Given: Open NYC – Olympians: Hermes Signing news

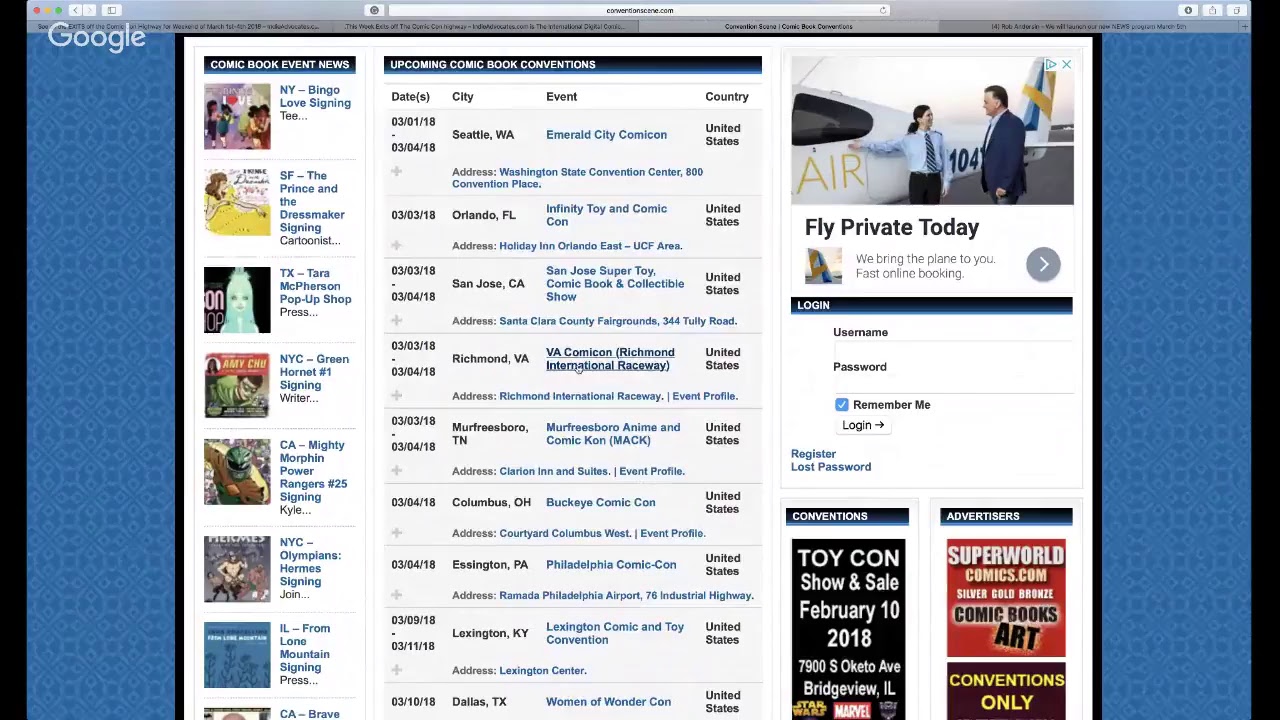Looking at the screenshot, I should [310, 562].
